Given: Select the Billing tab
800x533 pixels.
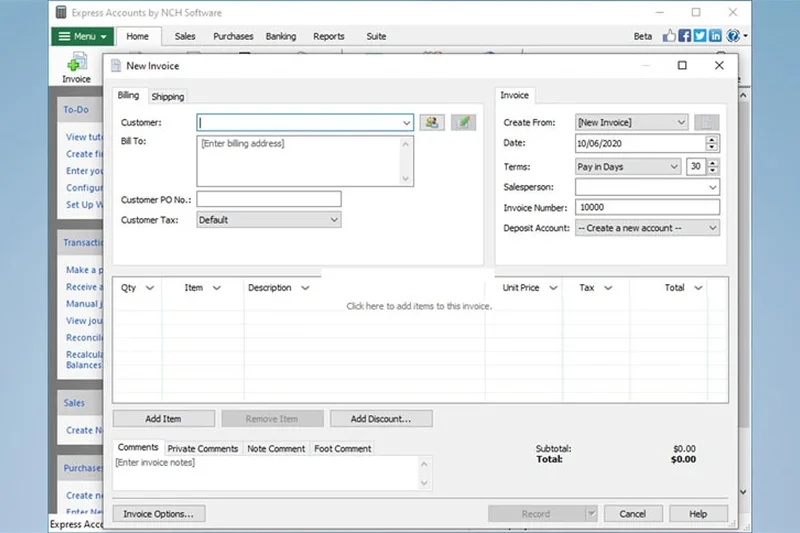Looking at the screenshot, I should pyautogui.click(x=128, y=95).
